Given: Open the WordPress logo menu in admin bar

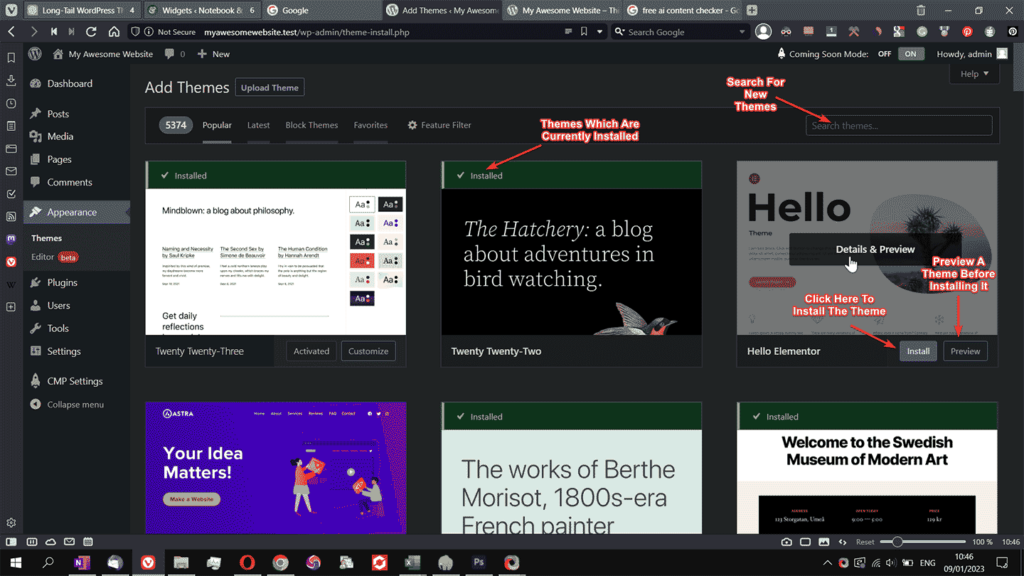Looking at the screenshot, I should (x=35, y=54).
